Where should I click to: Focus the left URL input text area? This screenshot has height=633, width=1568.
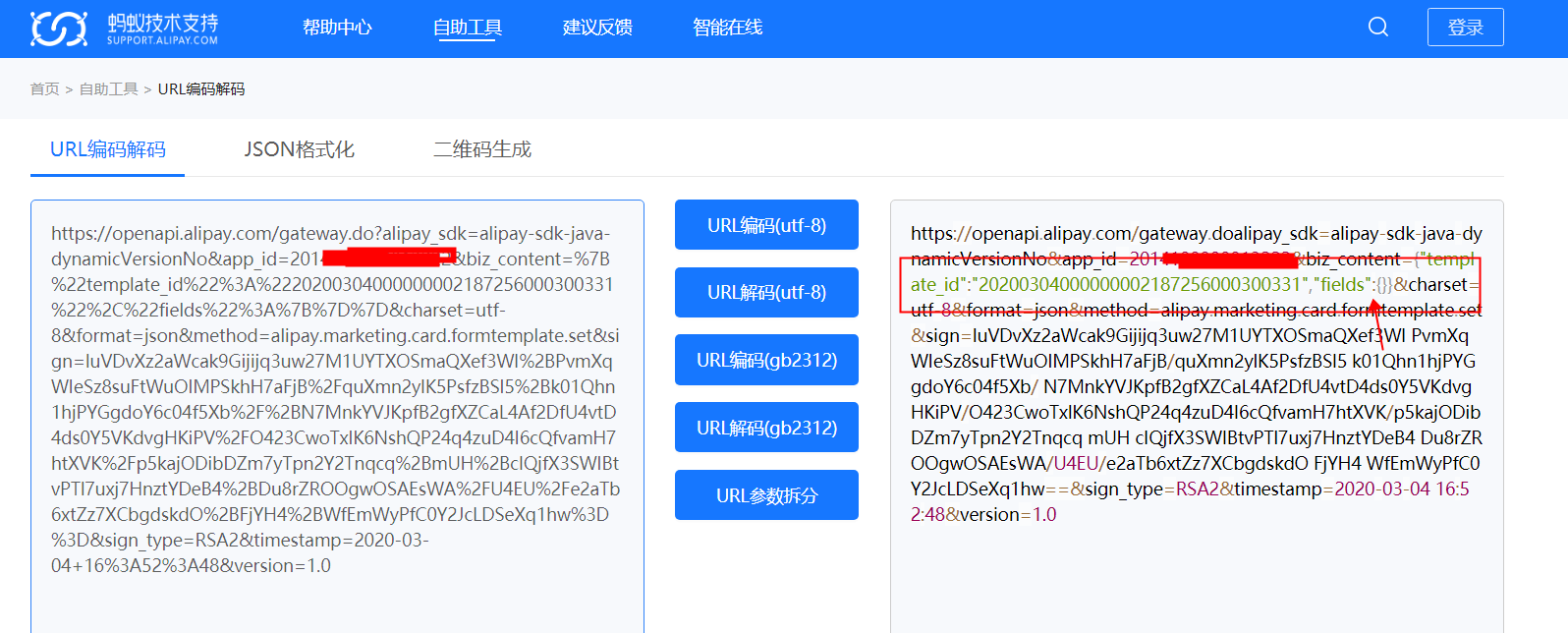pyautogui.click(x=337, y=417)
